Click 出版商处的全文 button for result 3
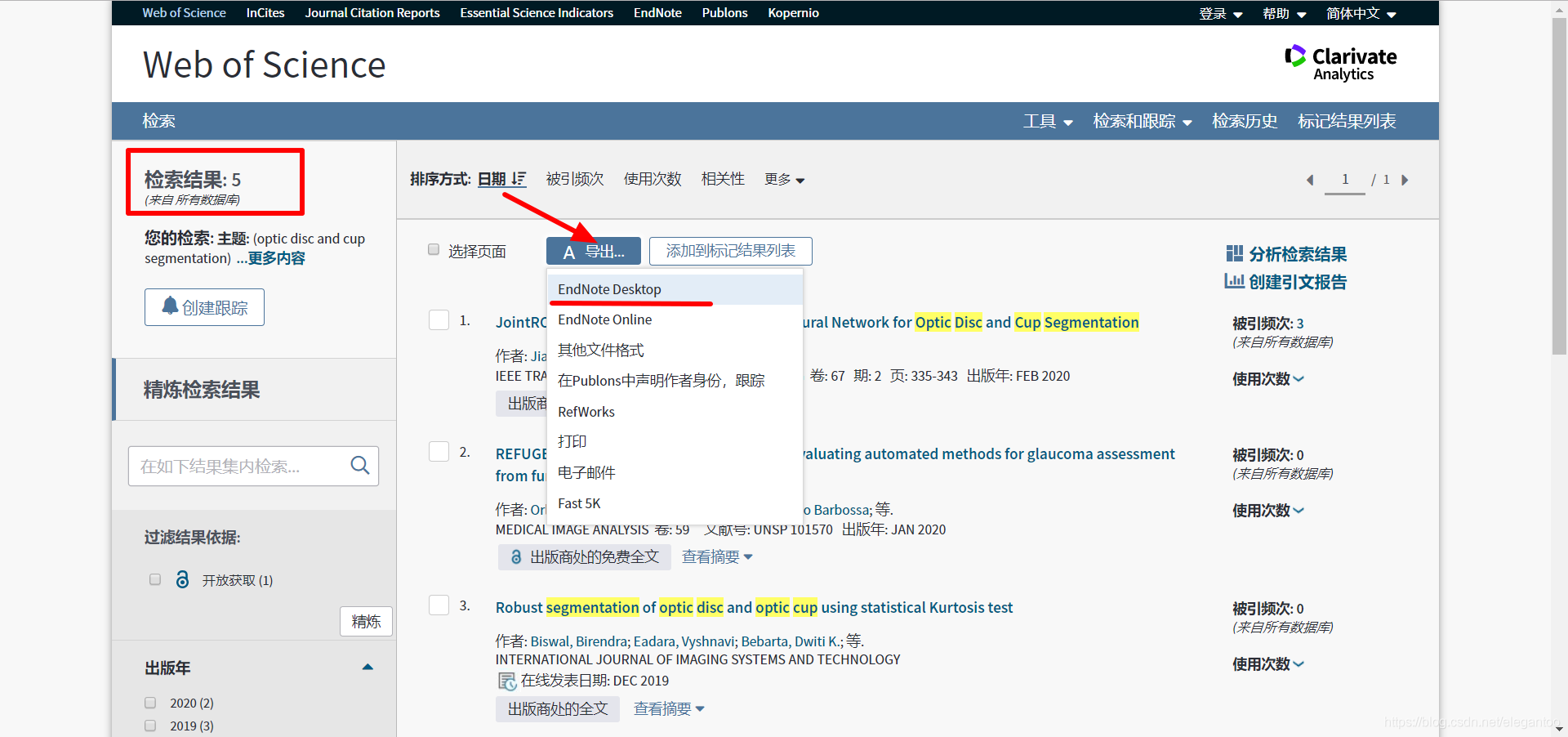 [x=558, y=708]
